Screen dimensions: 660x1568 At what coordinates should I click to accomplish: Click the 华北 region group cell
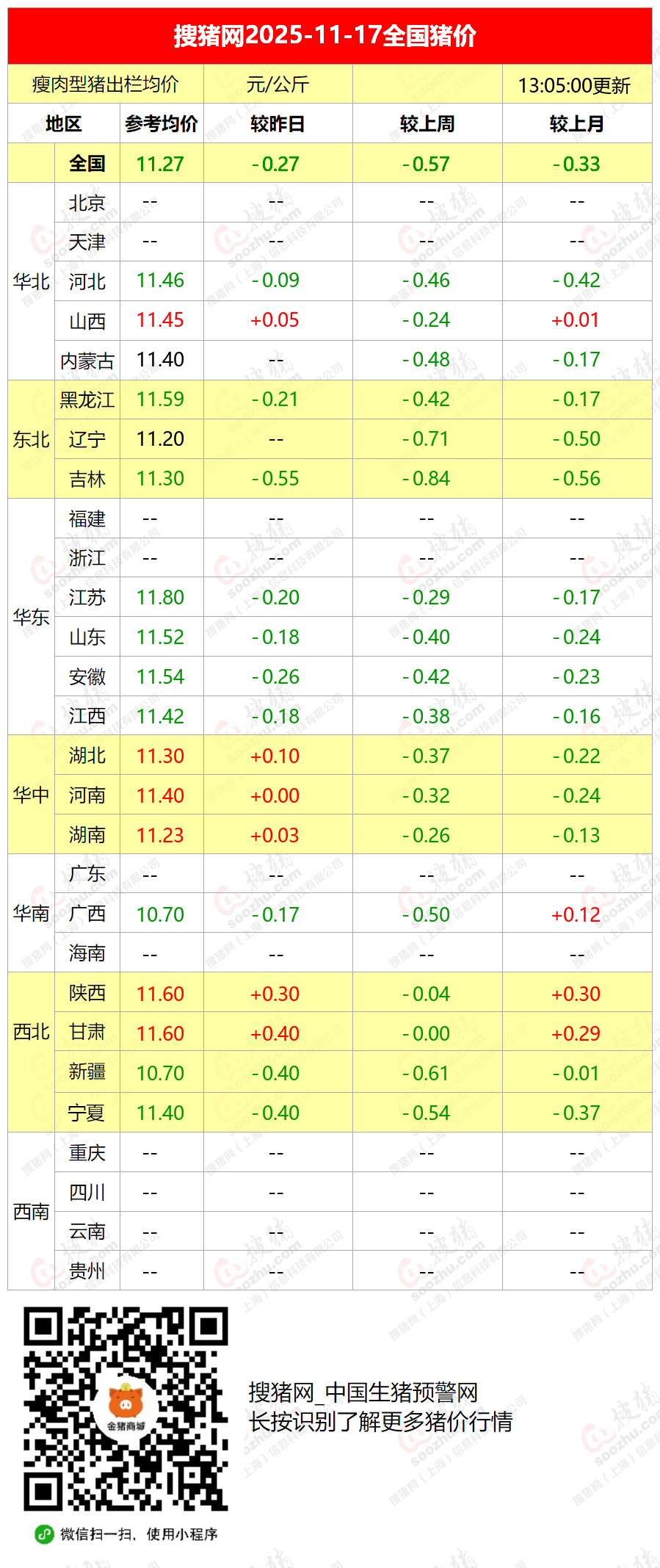click(x=31, y=281)
